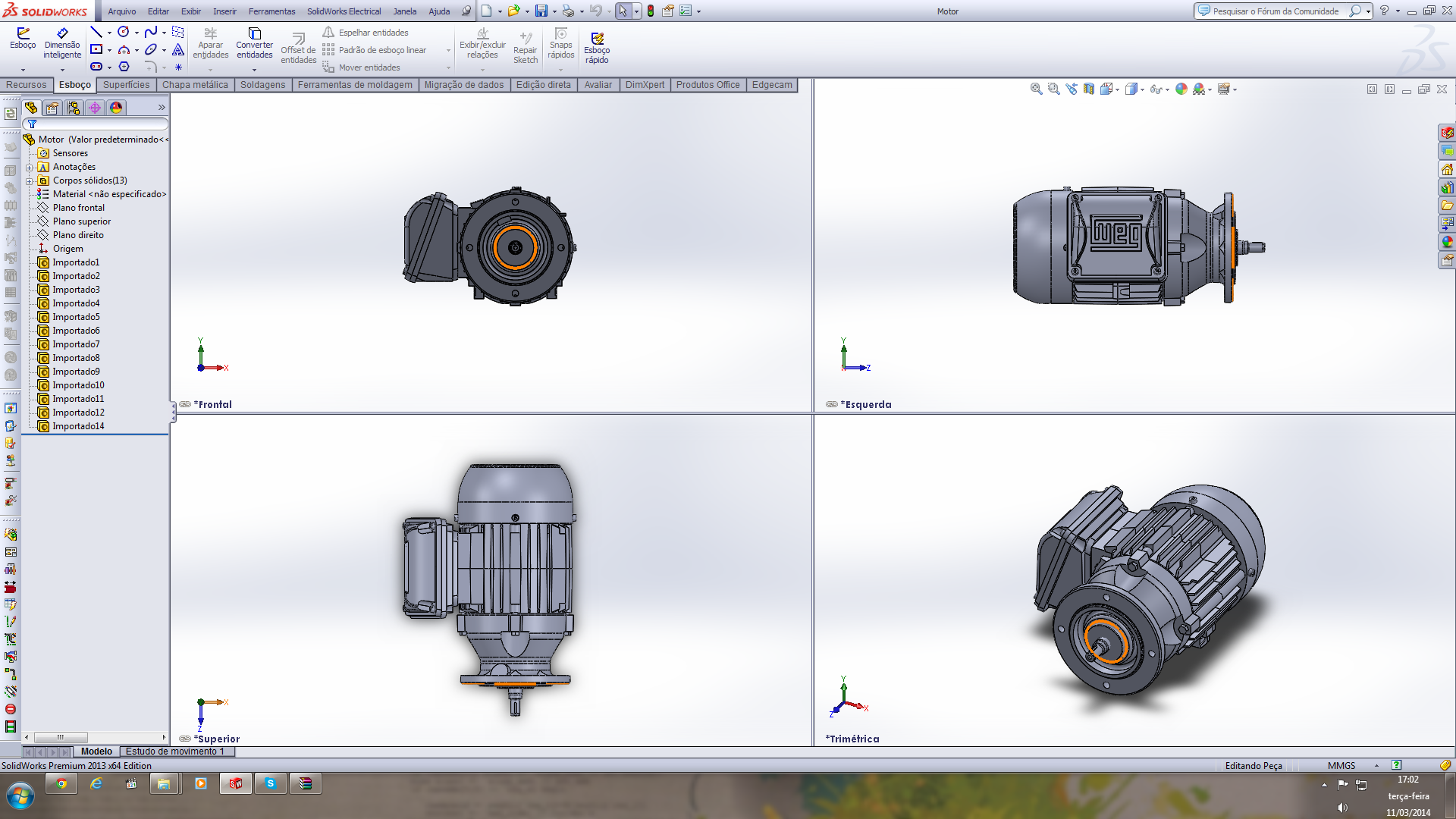Open SolidWorks Resources home icon
The height and width of the screenshot is (819, 1456).
pyautogui.click(x=1447, y=169)
